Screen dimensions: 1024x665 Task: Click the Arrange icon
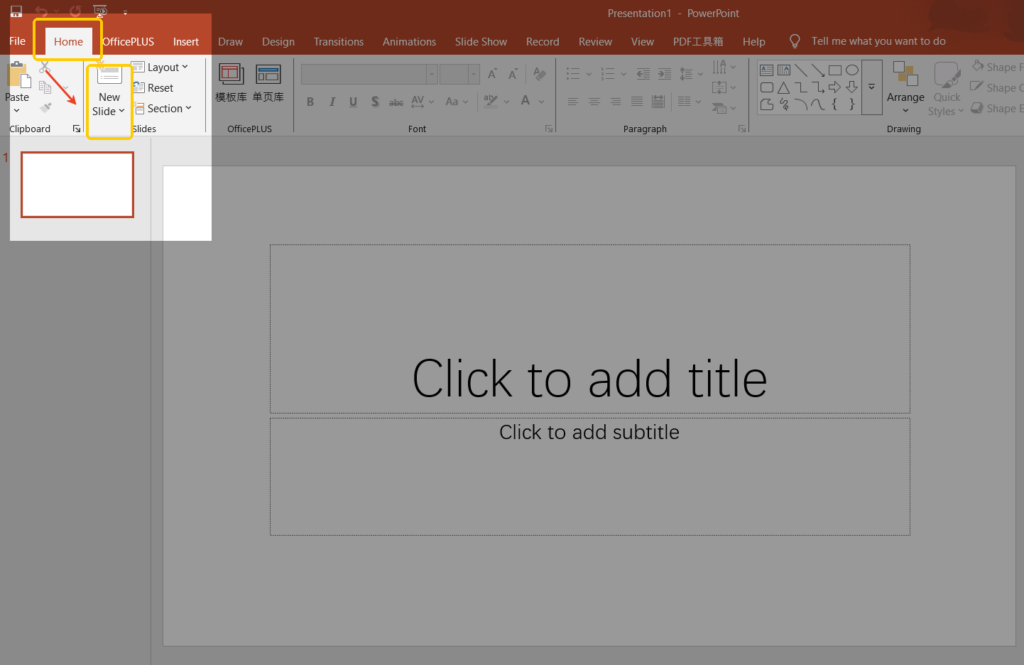coord(905,82)
